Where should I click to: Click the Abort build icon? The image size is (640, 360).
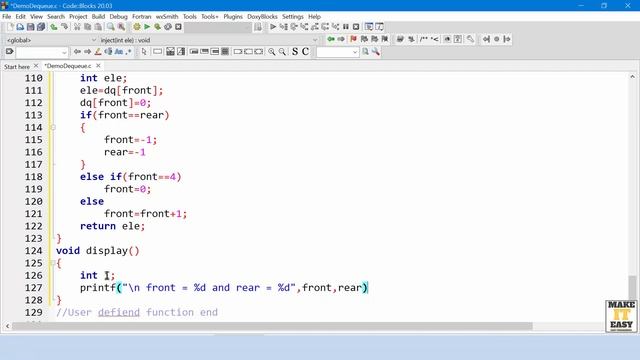coord(178,27)
